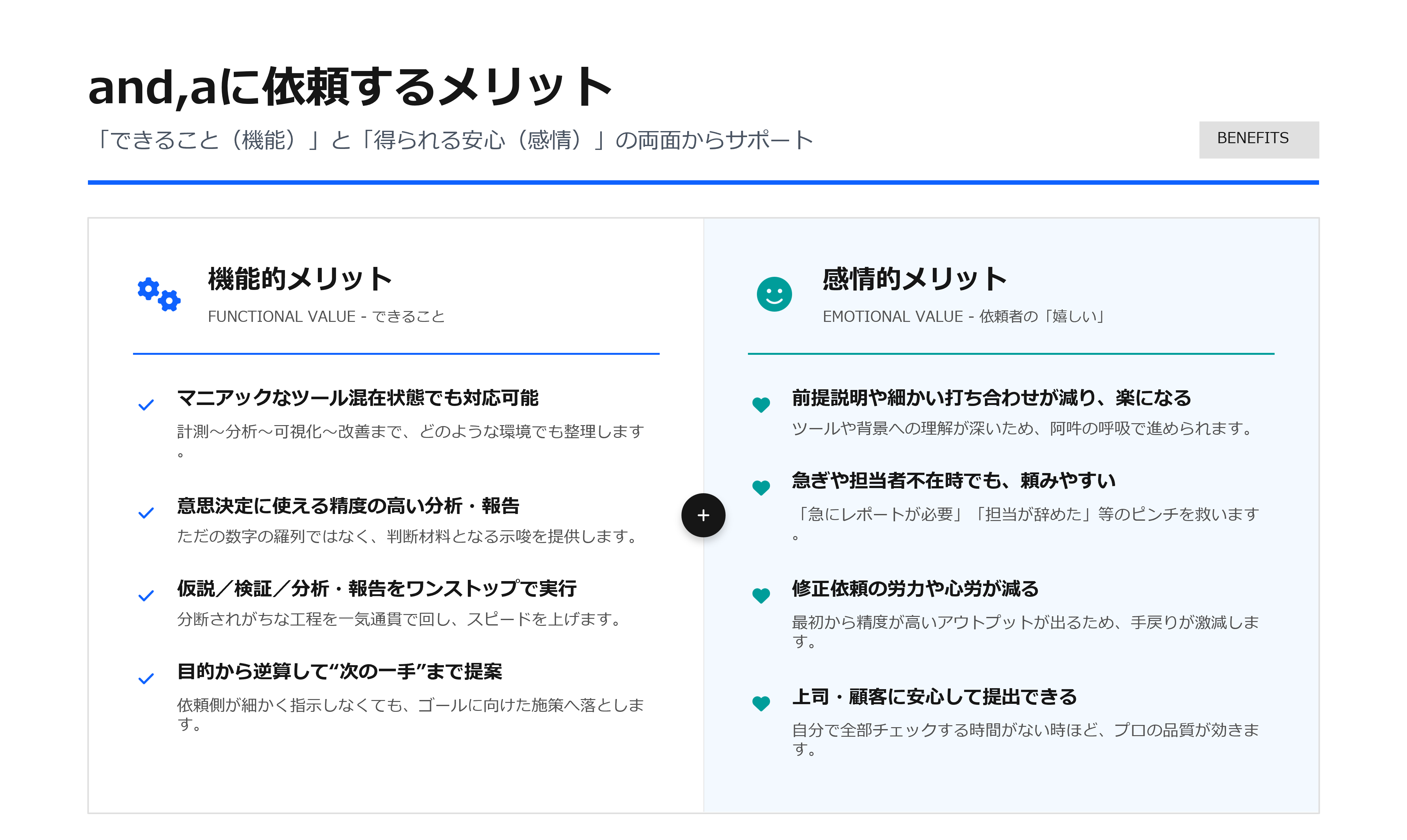Click the FUNCTIONAL VALUE subtitle text
Image resolution: width=1407 pixels, height=840 pixels.
(326, 316)
